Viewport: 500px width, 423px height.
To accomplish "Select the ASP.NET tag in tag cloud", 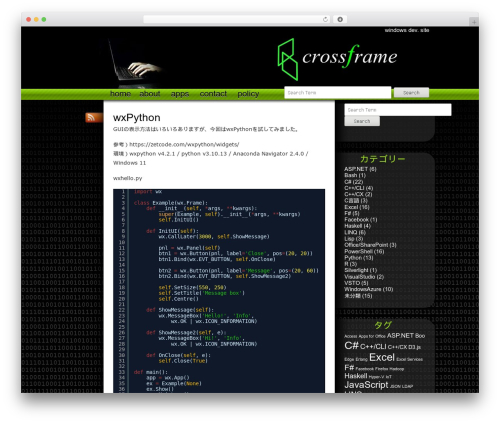I will [400, 336].
